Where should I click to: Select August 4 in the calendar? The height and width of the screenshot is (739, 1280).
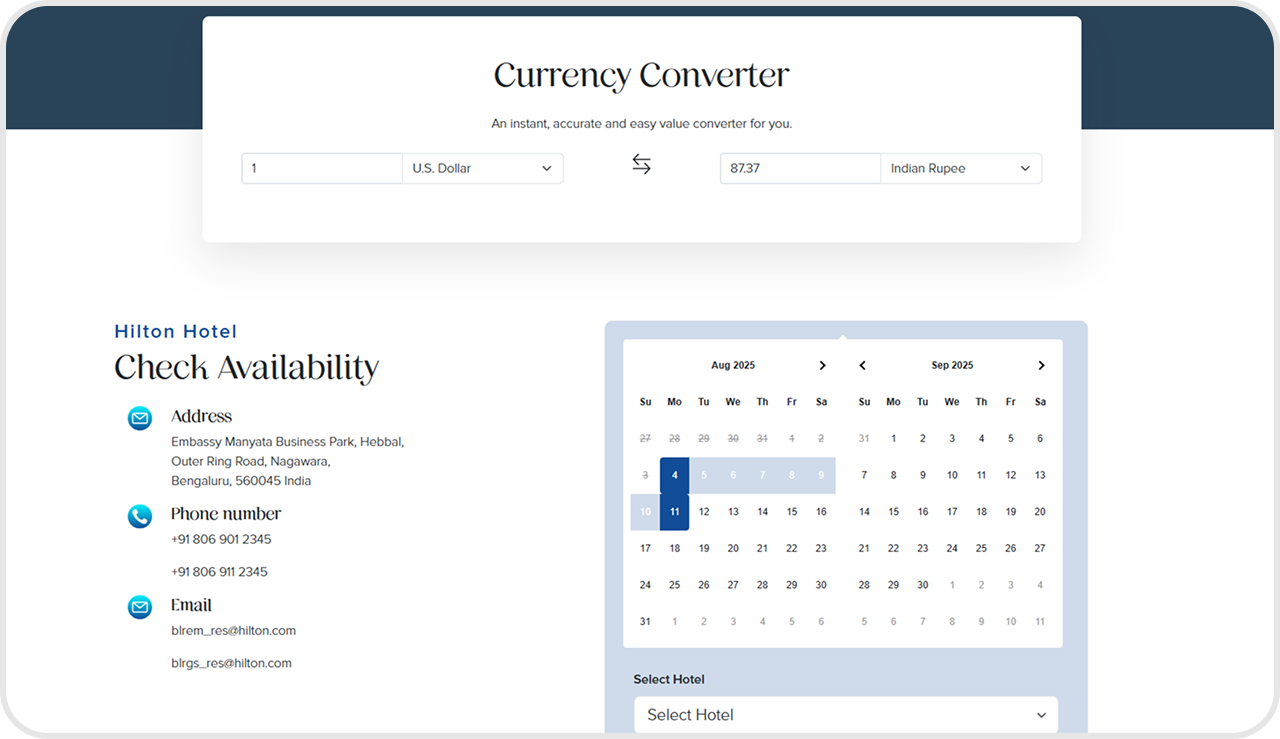(x=675, y=475)
